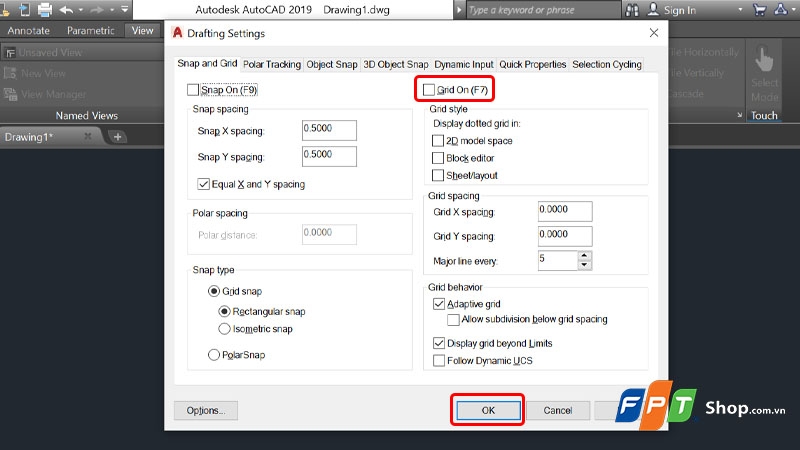Click the Snap X spacing field

329,130
